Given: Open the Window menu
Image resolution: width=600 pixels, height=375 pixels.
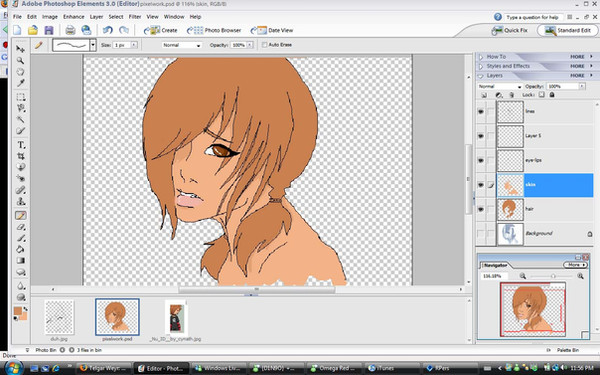Looking at the screenshot, I should coord(174,17).
